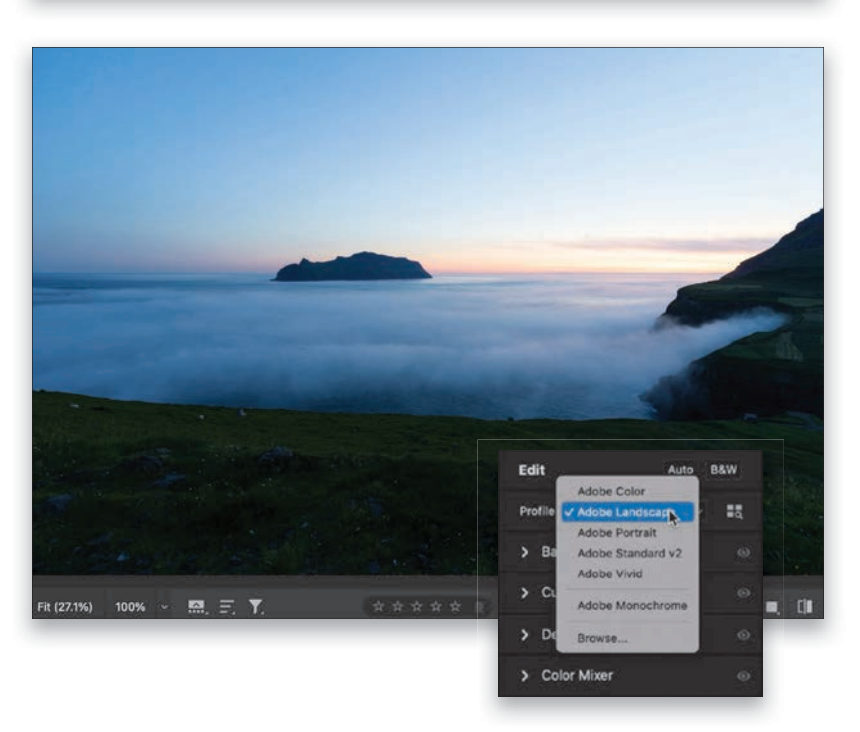Click the filter funnel icon
Viewport: 860px width, 732px height.
(x=256, y=606)
